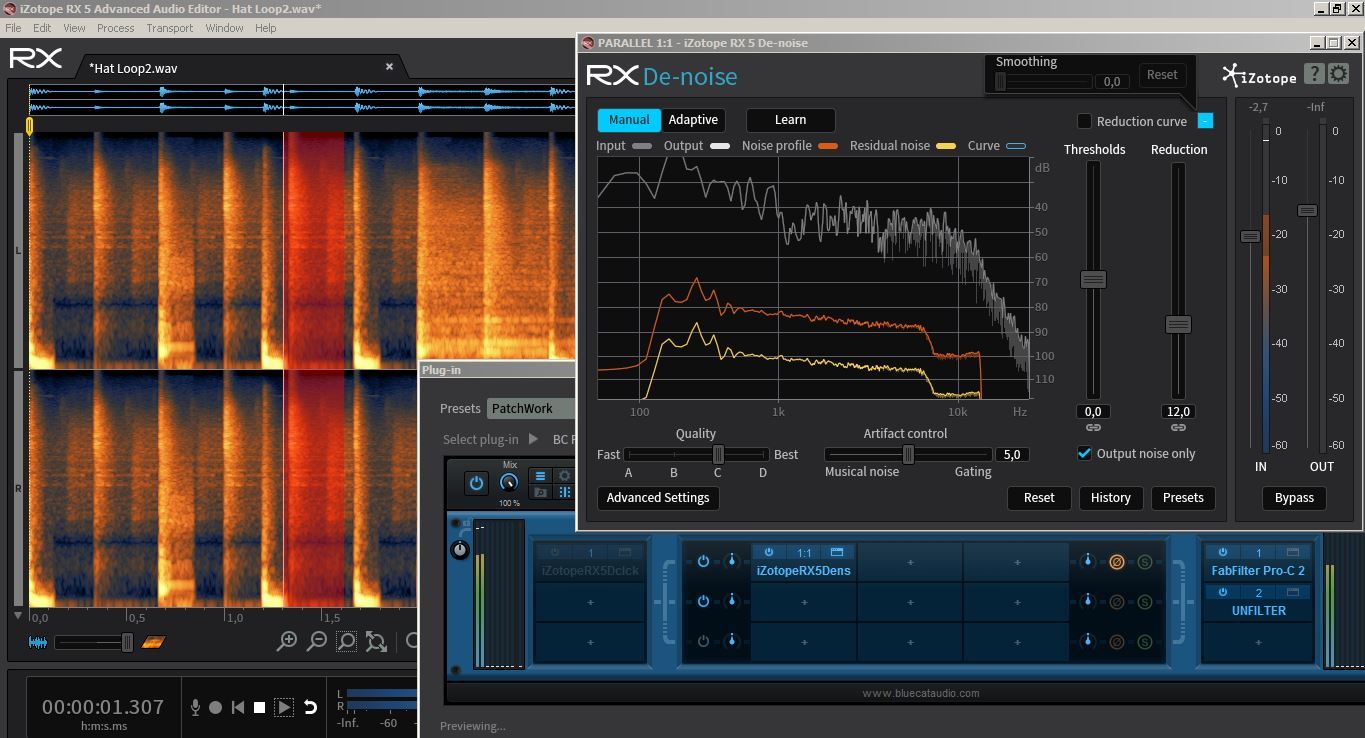
Task: Open the Transport menu
Action: pyautogui.click(x=170, y=28)
